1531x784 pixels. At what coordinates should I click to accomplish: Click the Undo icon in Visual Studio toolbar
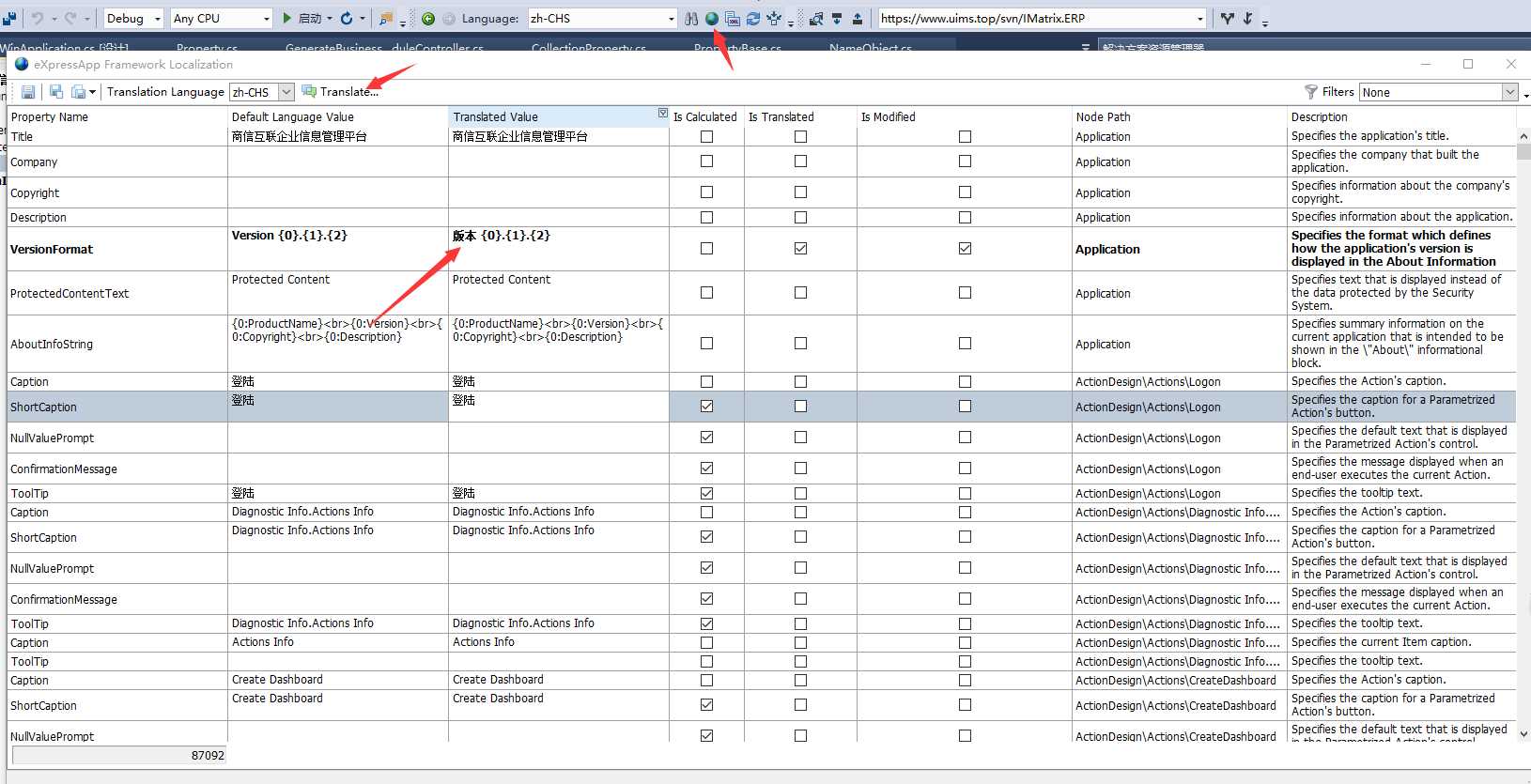coord(38,18)
